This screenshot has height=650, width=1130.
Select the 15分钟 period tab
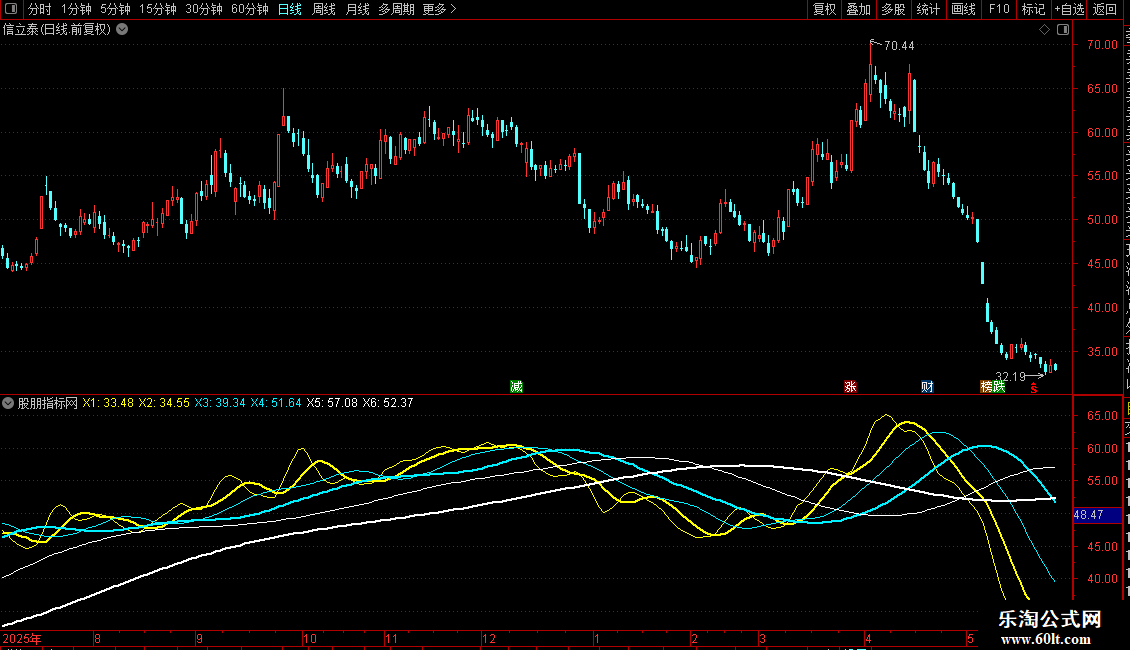157,9
